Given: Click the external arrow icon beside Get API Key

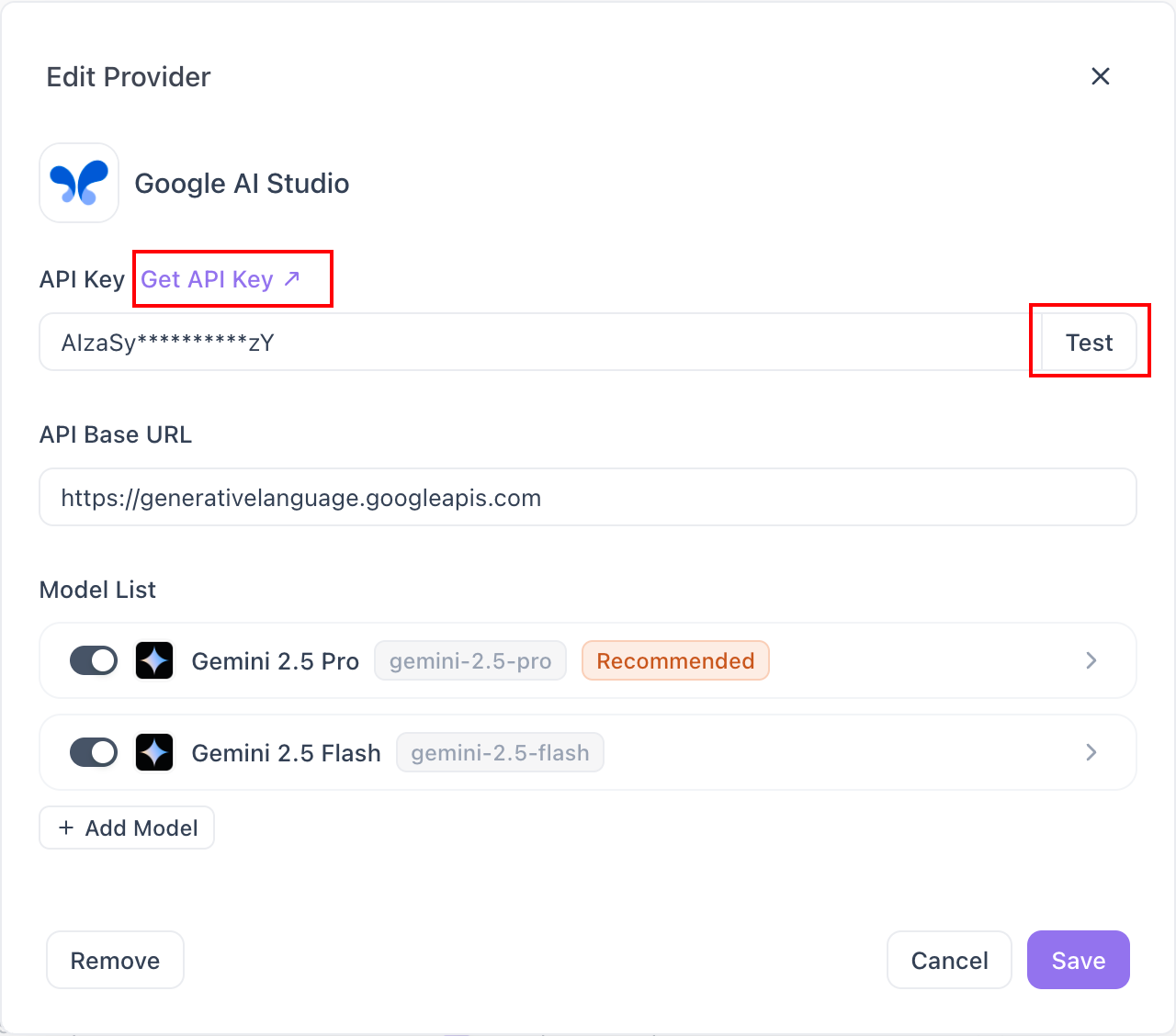Looking at the screenshot, I should pos(292,278).
